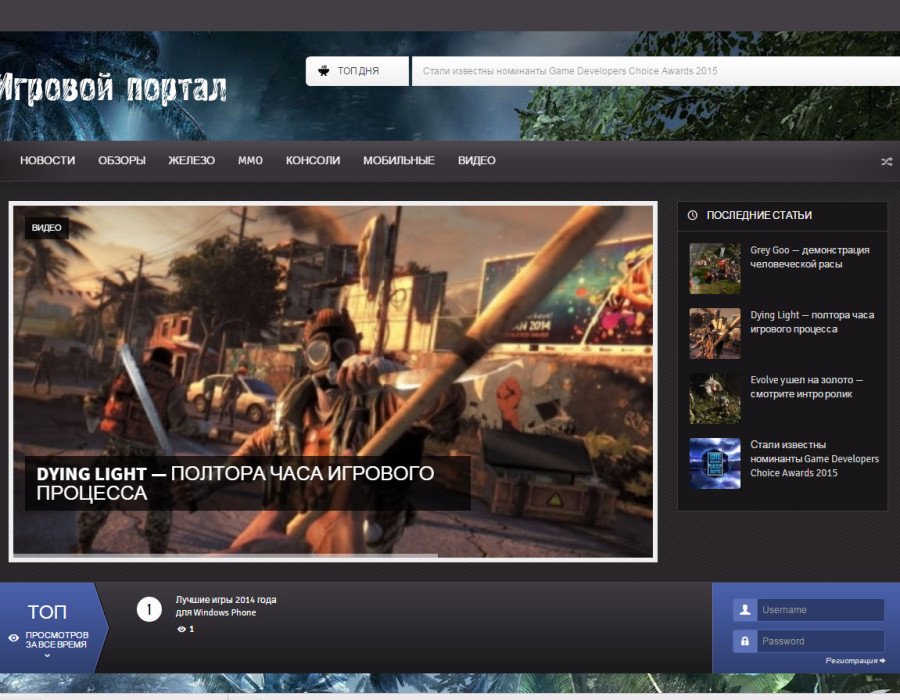The height and width of the screenshot is (700, 900).
Task: Click the arrow icon after Регистрация
Action: pos(882,660)
